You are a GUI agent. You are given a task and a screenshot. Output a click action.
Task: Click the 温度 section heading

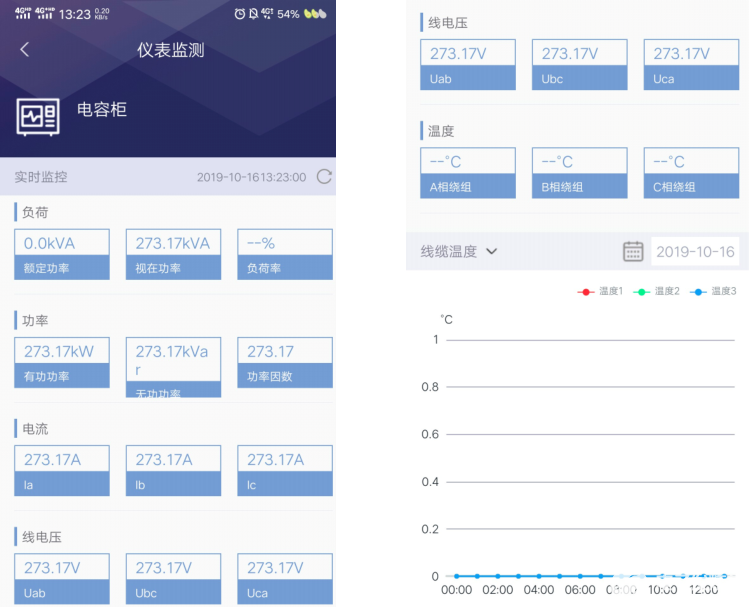tap(441, 131)
